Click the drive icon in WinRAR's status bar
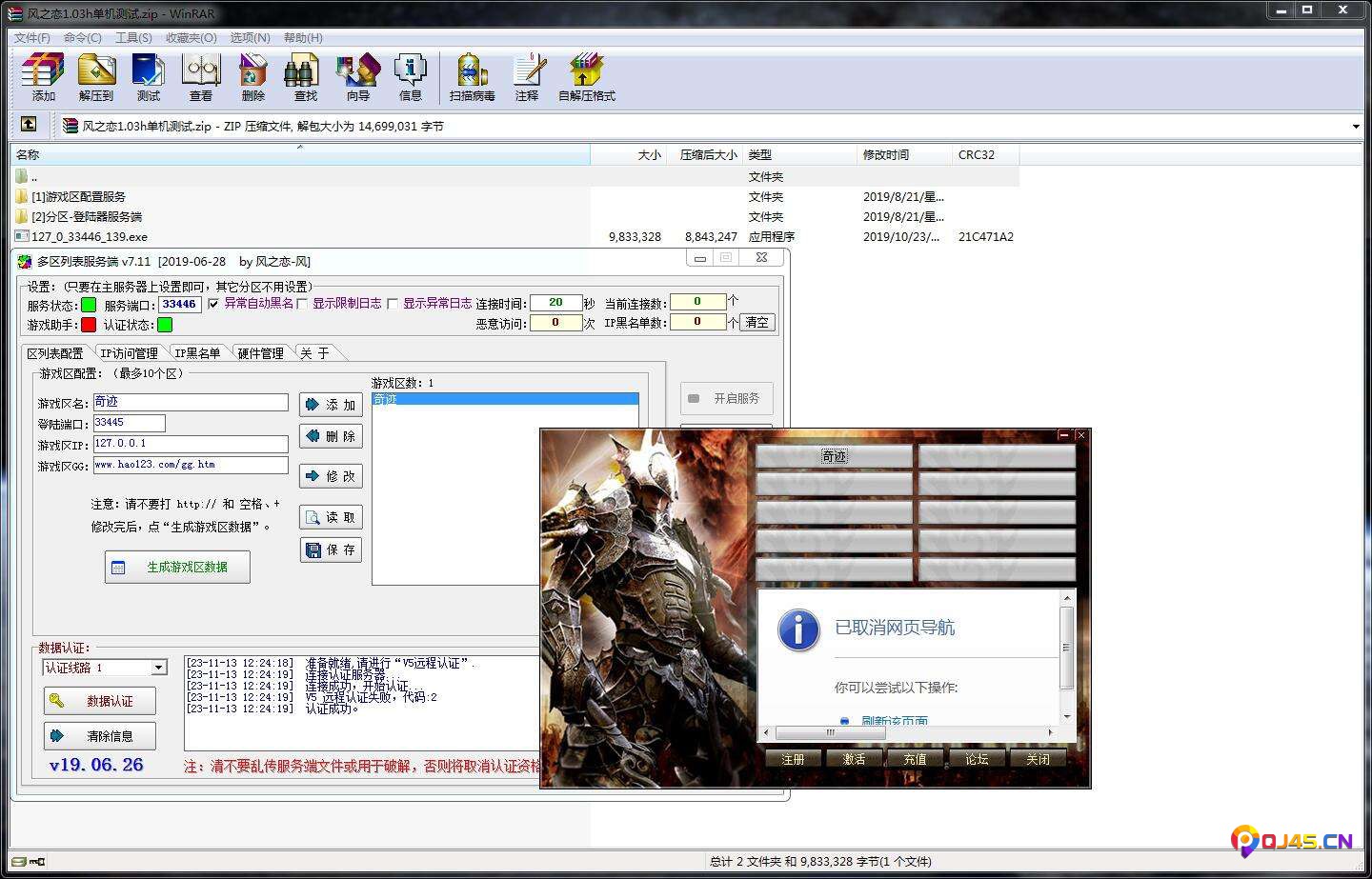 point(18,862)
